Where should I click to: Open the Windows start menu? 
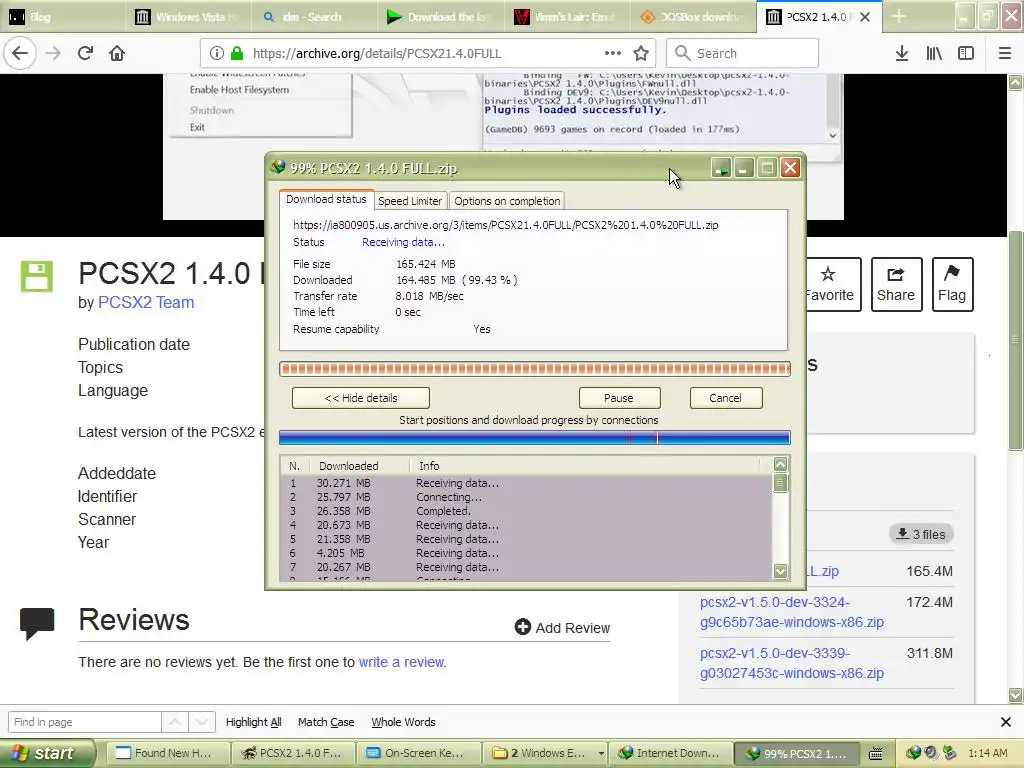[48, 753]
